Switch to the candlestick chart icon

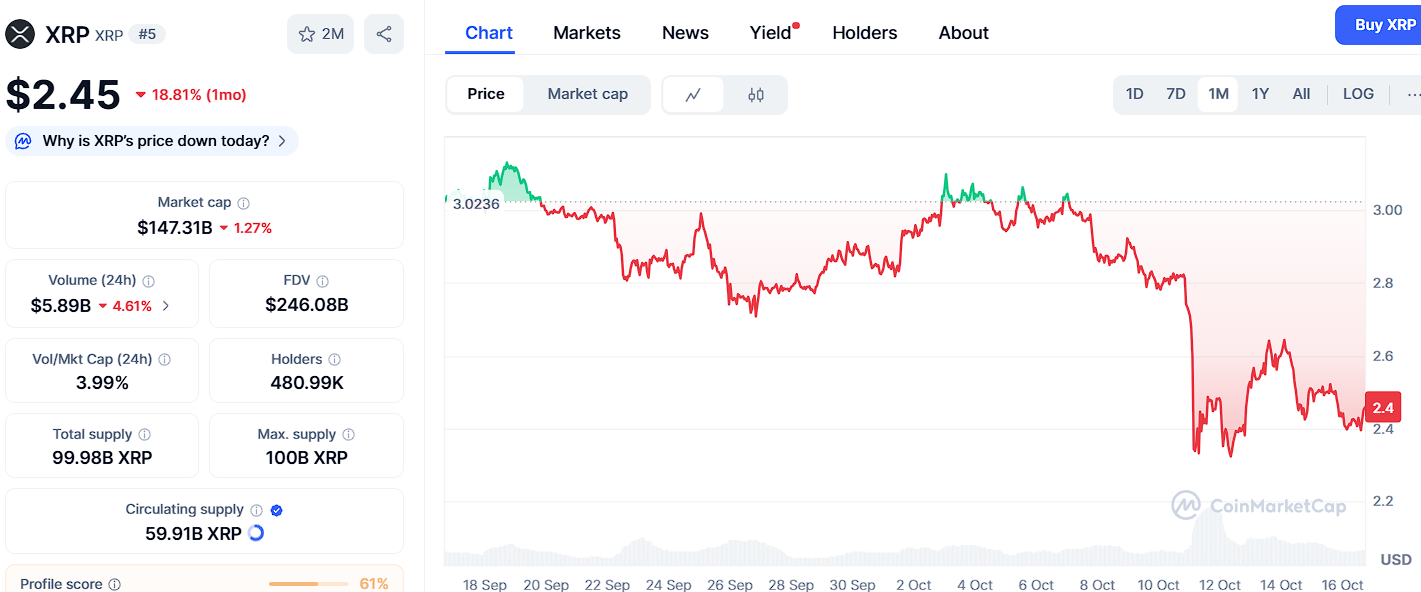pos(756,95)
